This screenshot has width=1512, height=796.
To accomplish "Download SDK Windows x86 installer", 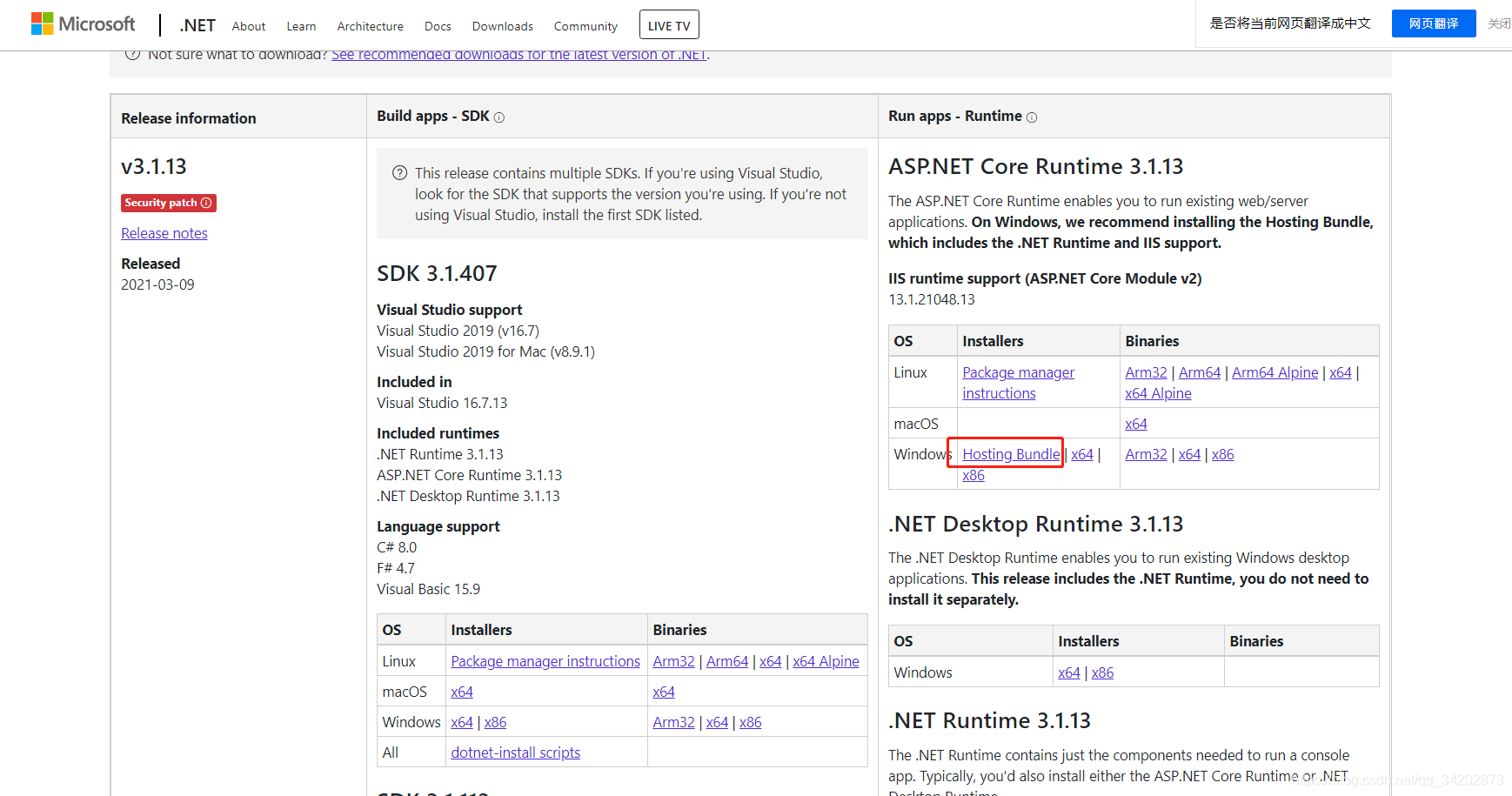I will 496,722.
